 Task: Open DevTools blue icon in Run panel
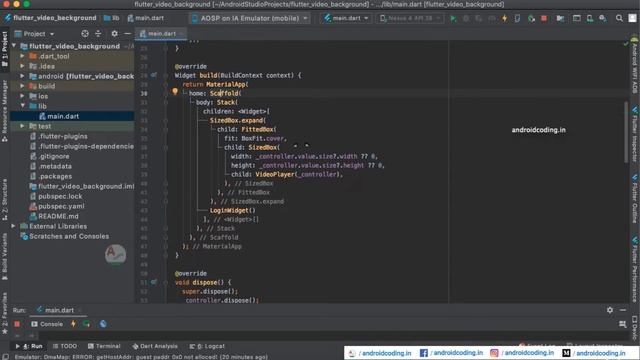point(103,324)
